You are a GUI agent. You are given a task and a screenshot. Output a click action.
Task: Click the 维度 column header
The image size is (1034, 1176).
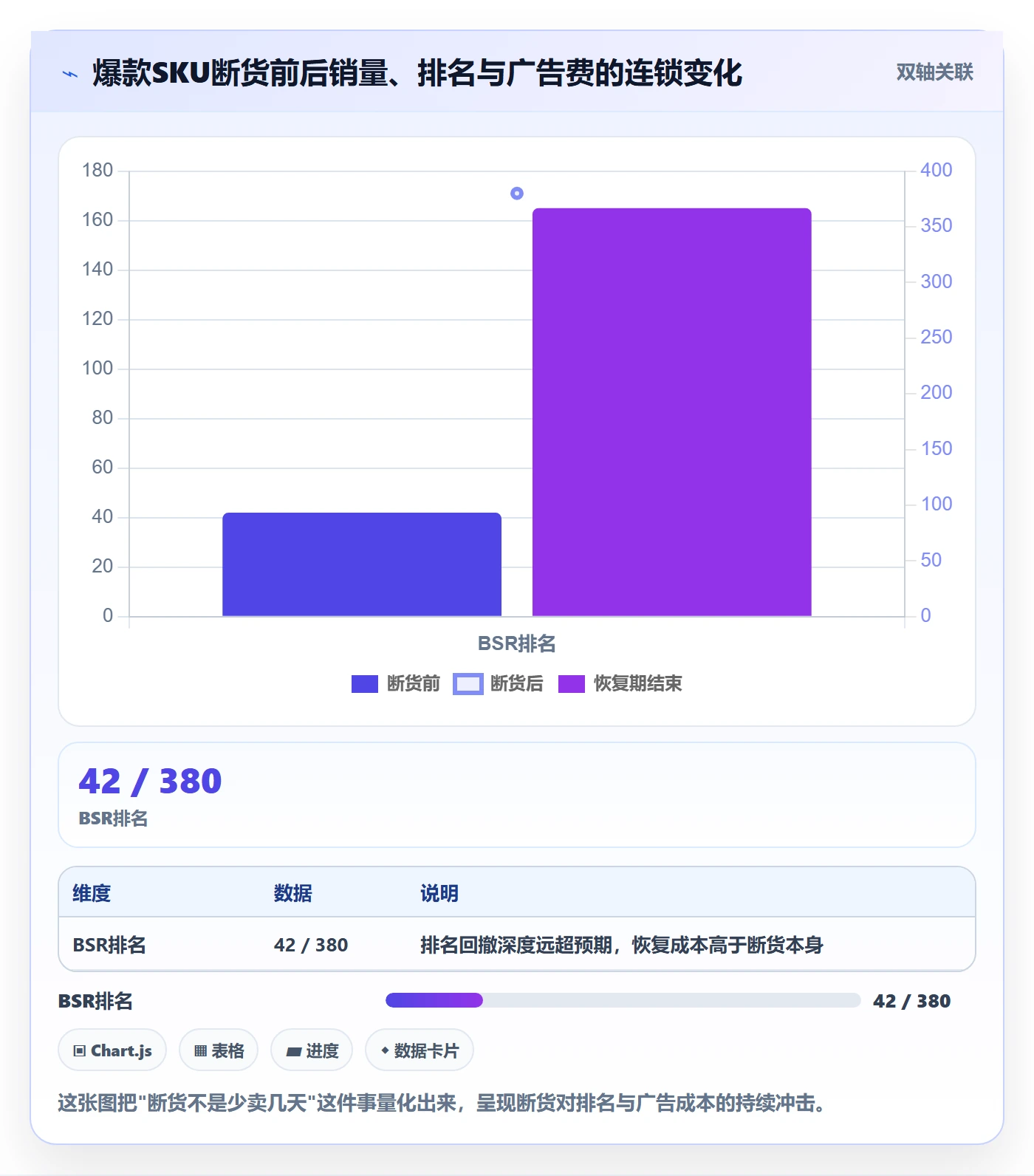coord(92,893)
